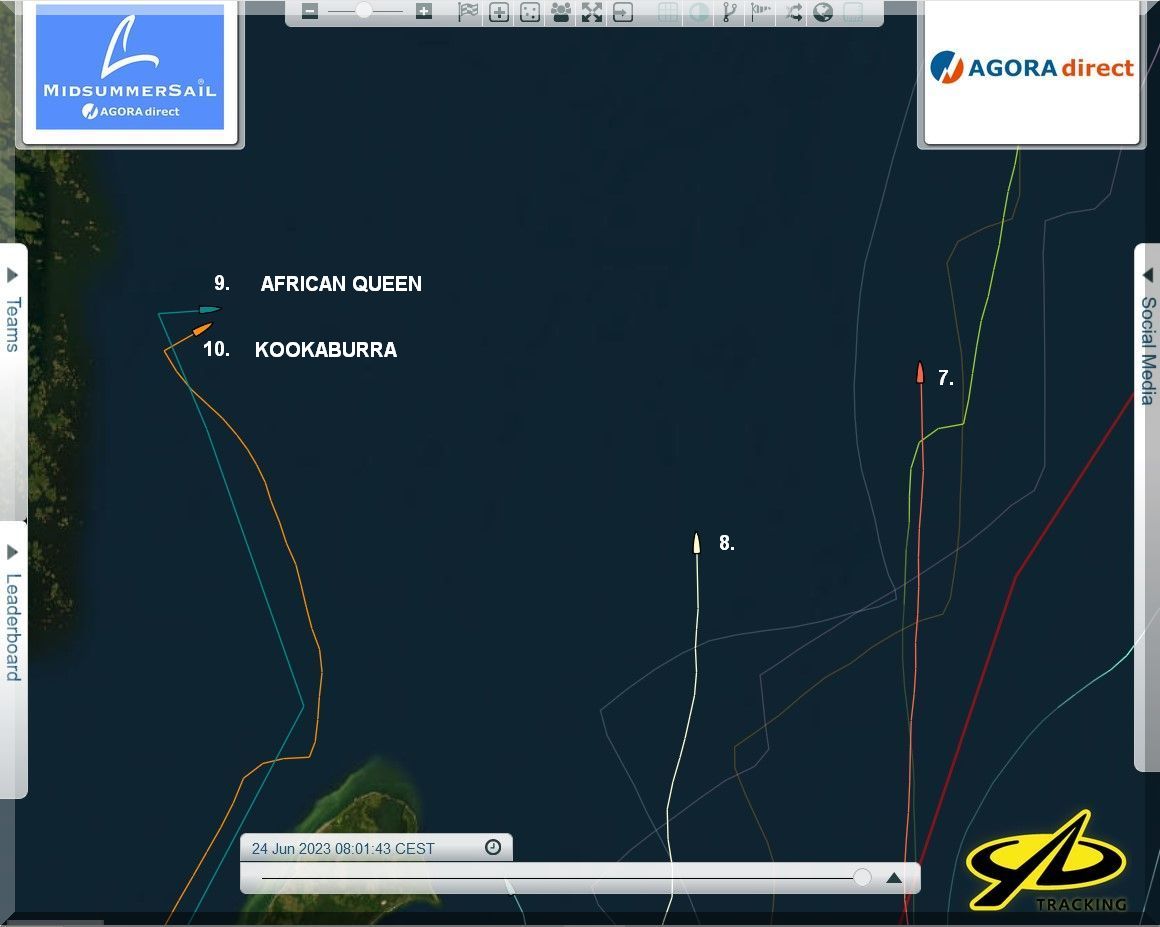The height and width of the screenshot is (927, 1160).
Task: Toggle the track branch lines icon
Action: 729,12
